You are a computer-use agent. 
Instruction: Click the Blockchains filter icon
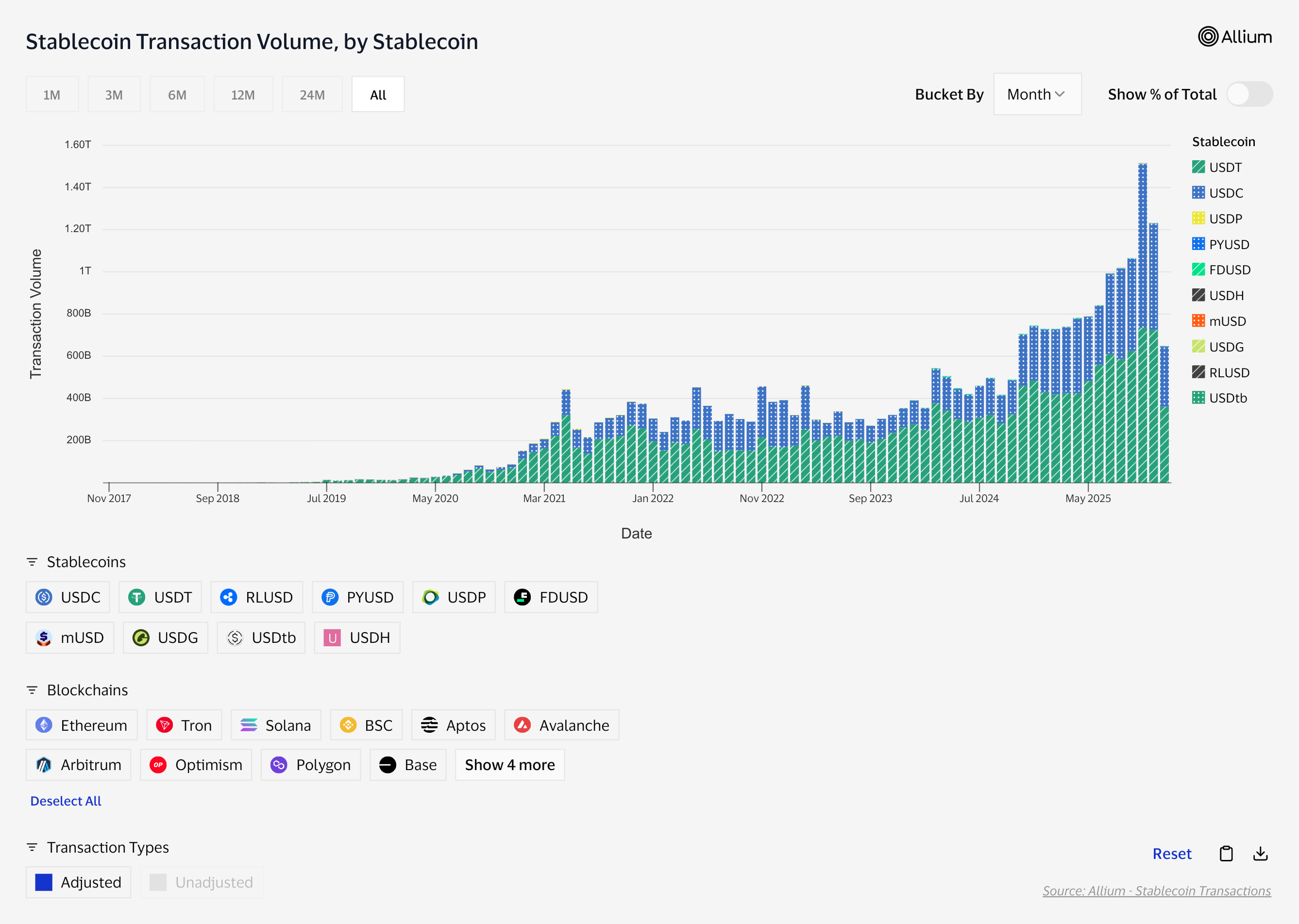[32, 690]
